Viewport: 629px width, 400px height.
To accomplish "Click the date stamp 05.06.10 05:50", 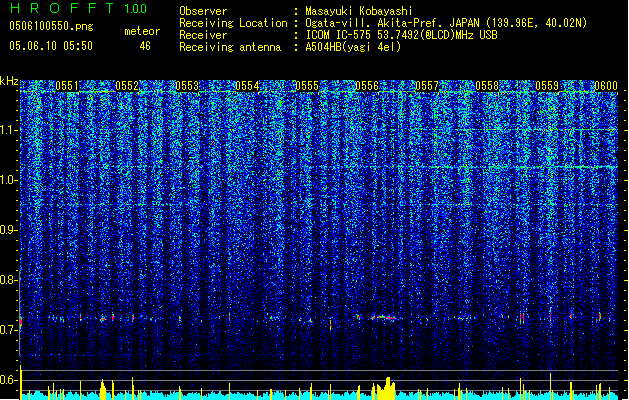I will click(51, 46).
